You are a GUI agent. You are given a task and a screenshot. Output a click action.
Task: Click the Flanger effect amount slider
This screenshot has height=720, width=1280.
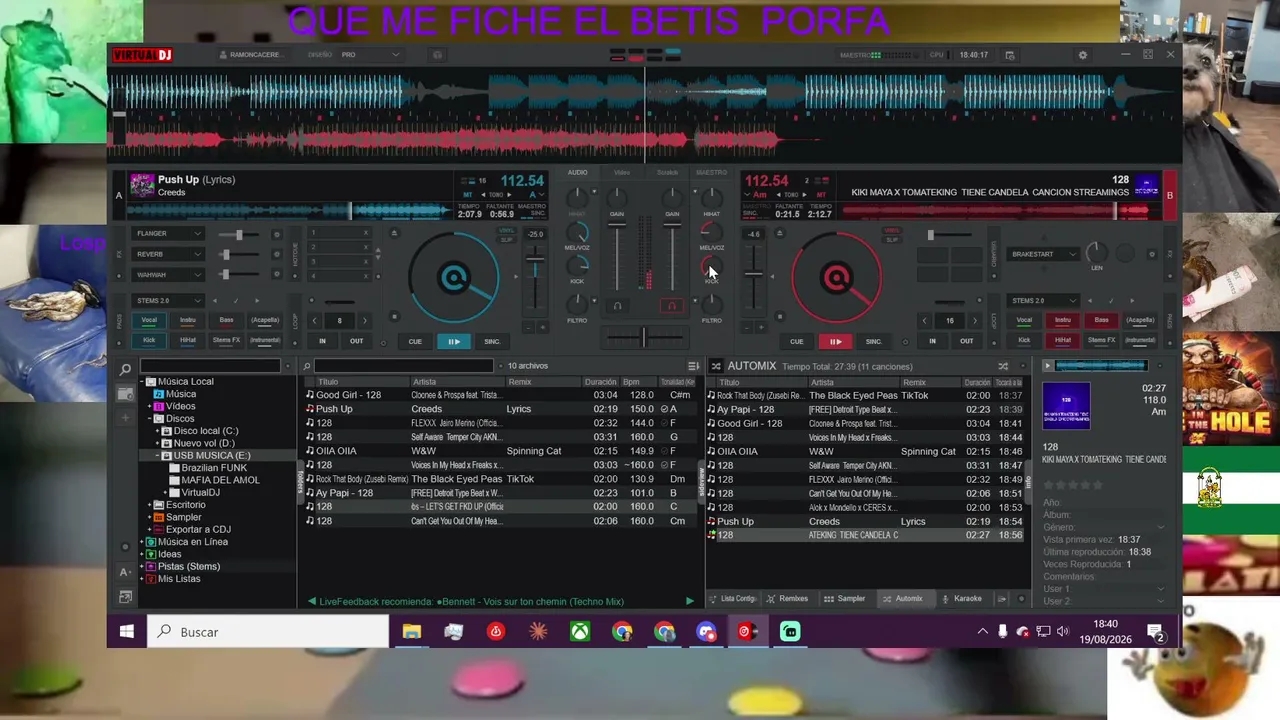[x=239, y=234]
